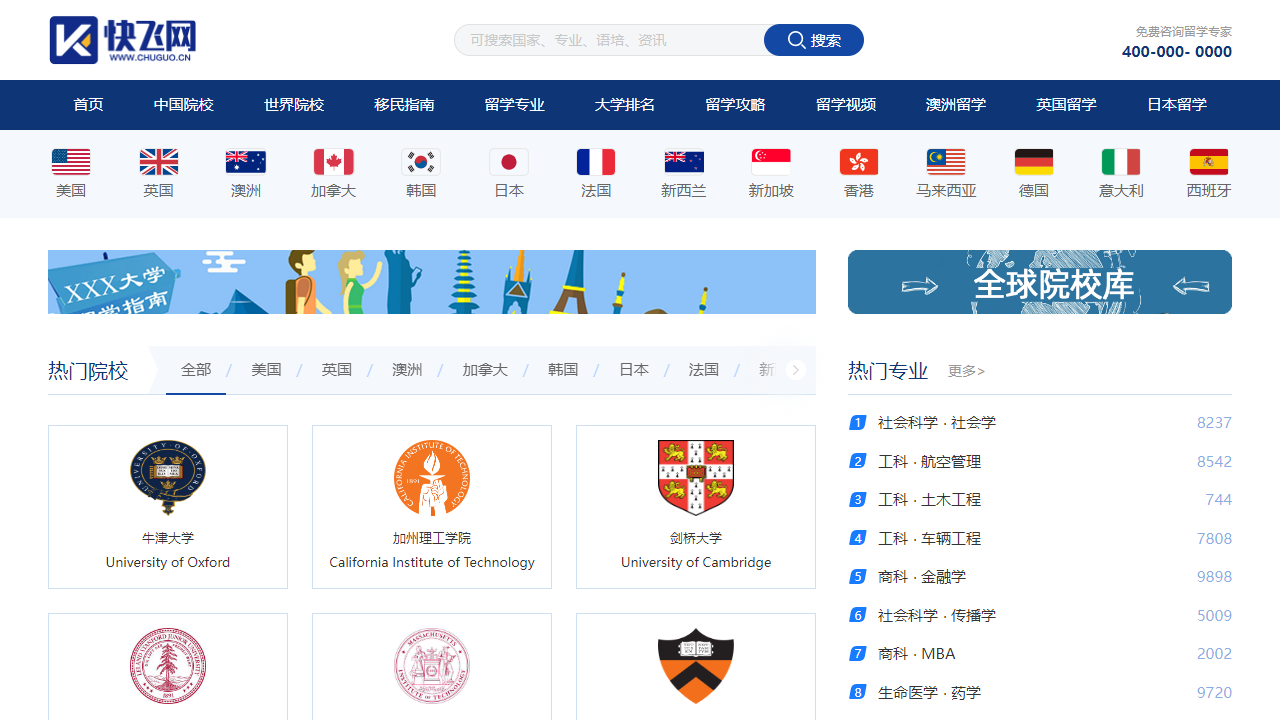Select the 加拿大 Canada flag icon
Image resolution: width=1280 pixels, height=720 pixels.
tap(333, 161)
